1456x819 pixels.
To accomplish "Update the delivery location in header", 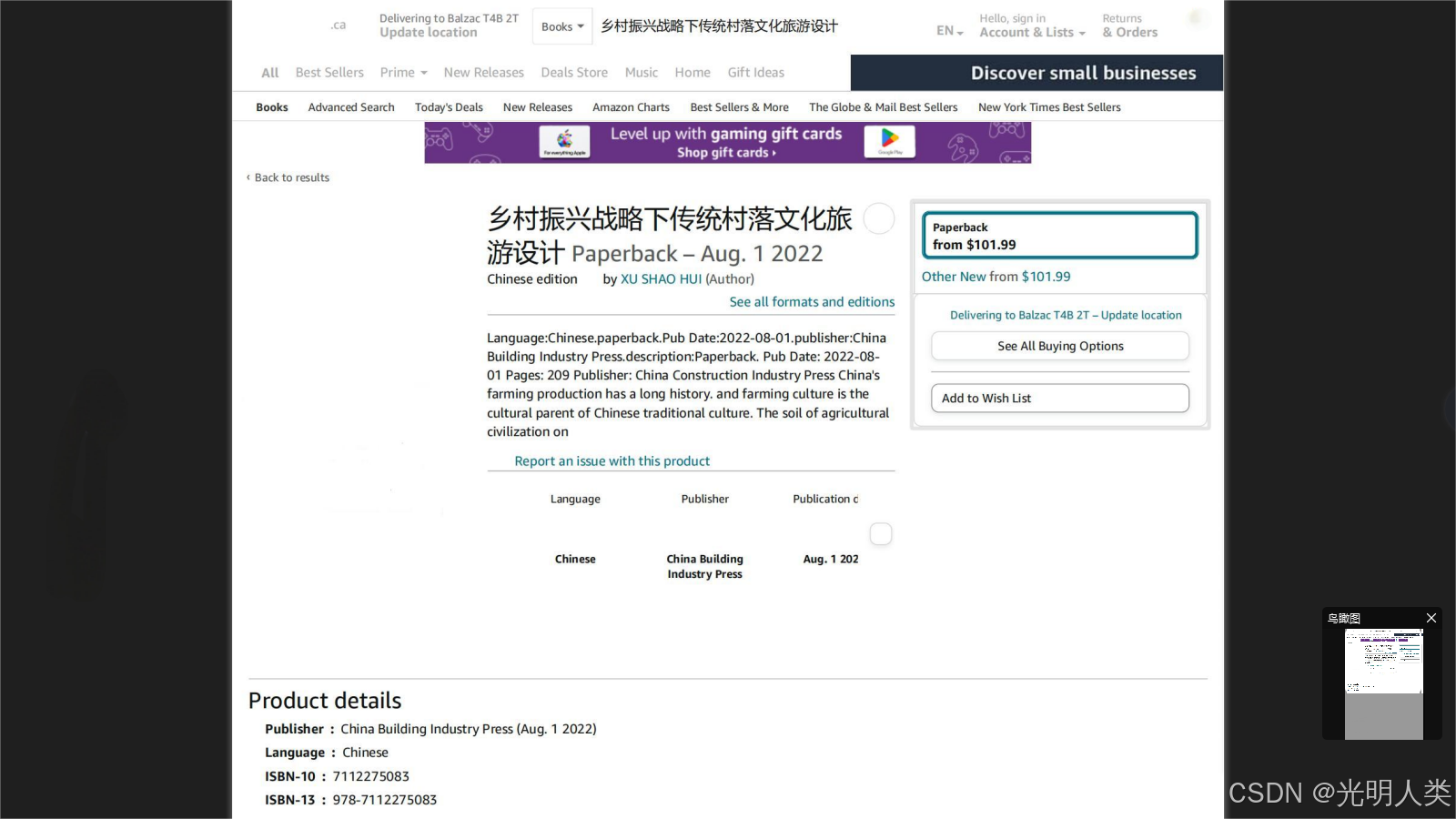I will click(x=449, y=25).
